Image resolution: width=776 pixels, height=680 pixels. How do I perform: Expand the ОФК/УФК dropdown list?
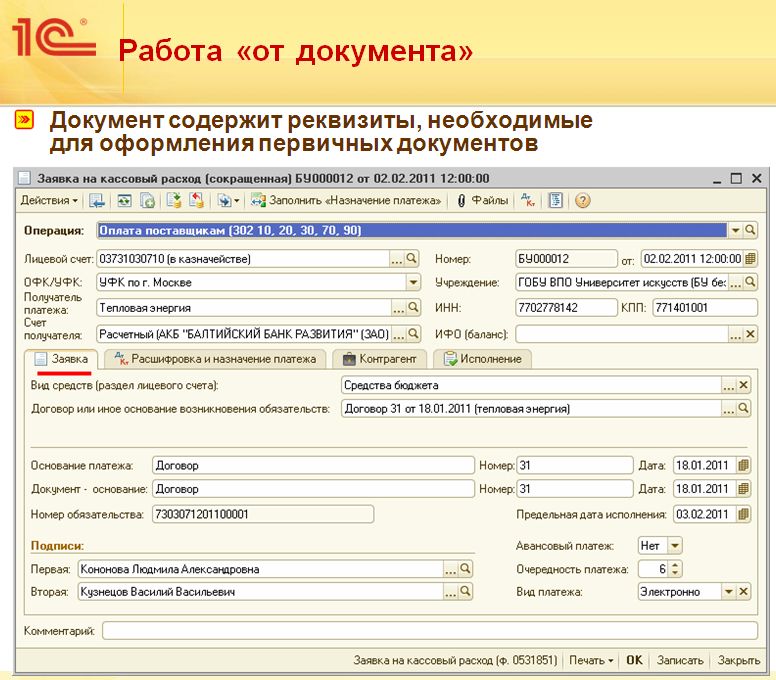tap(413, 282)
